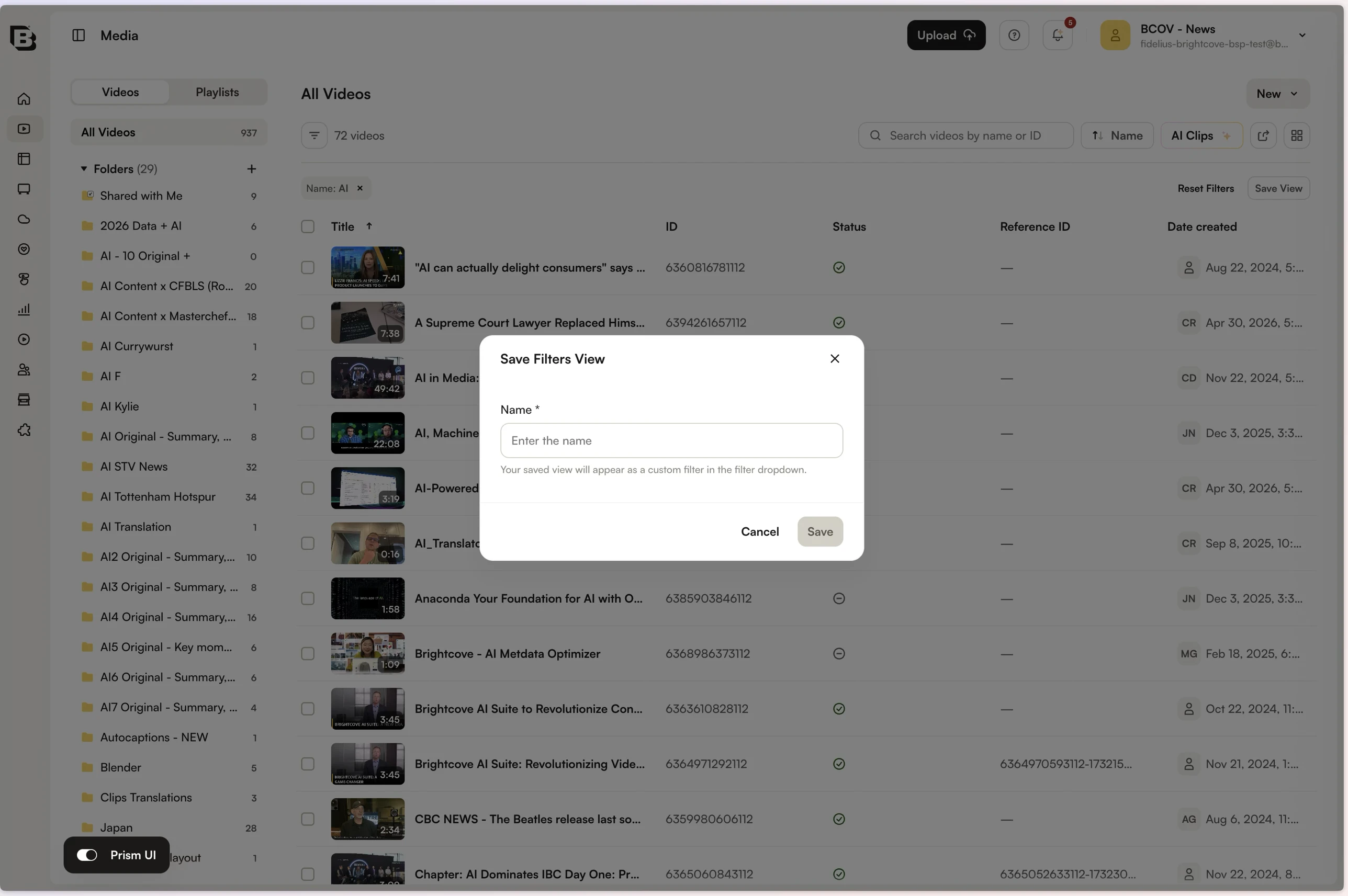Open the Name sort dropdown
1348x896 pixels.
[x=1117, y=135]
